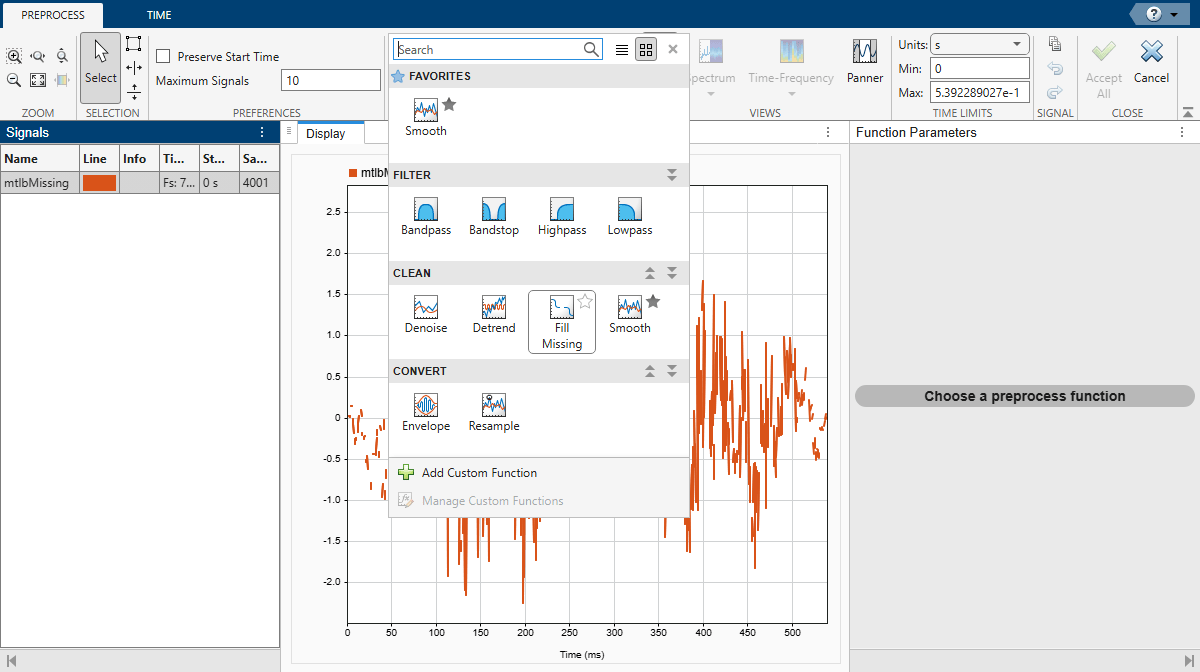The width and height of the screenshot is (1200, 672).
Task: Select the Denoise clean function
Action: coord(426,314)
